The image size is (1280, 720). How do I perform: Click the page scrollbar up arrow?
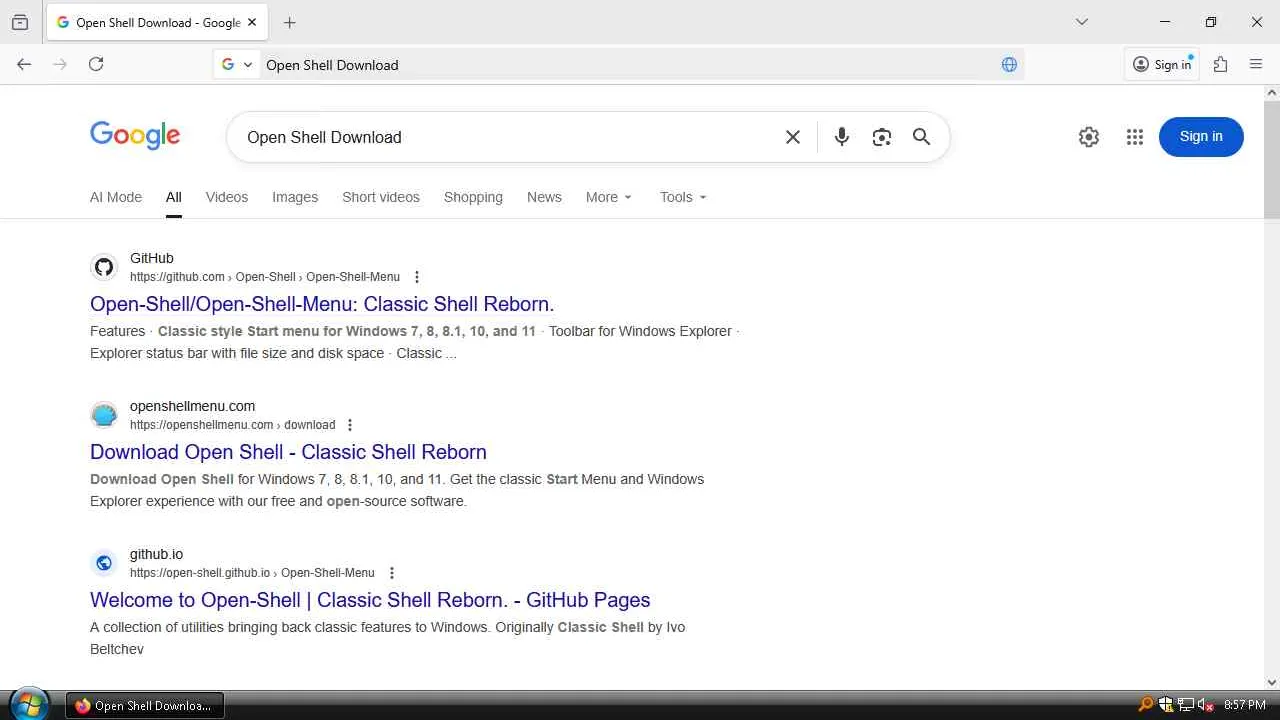pyautogui.click(x=1272, y=93)
